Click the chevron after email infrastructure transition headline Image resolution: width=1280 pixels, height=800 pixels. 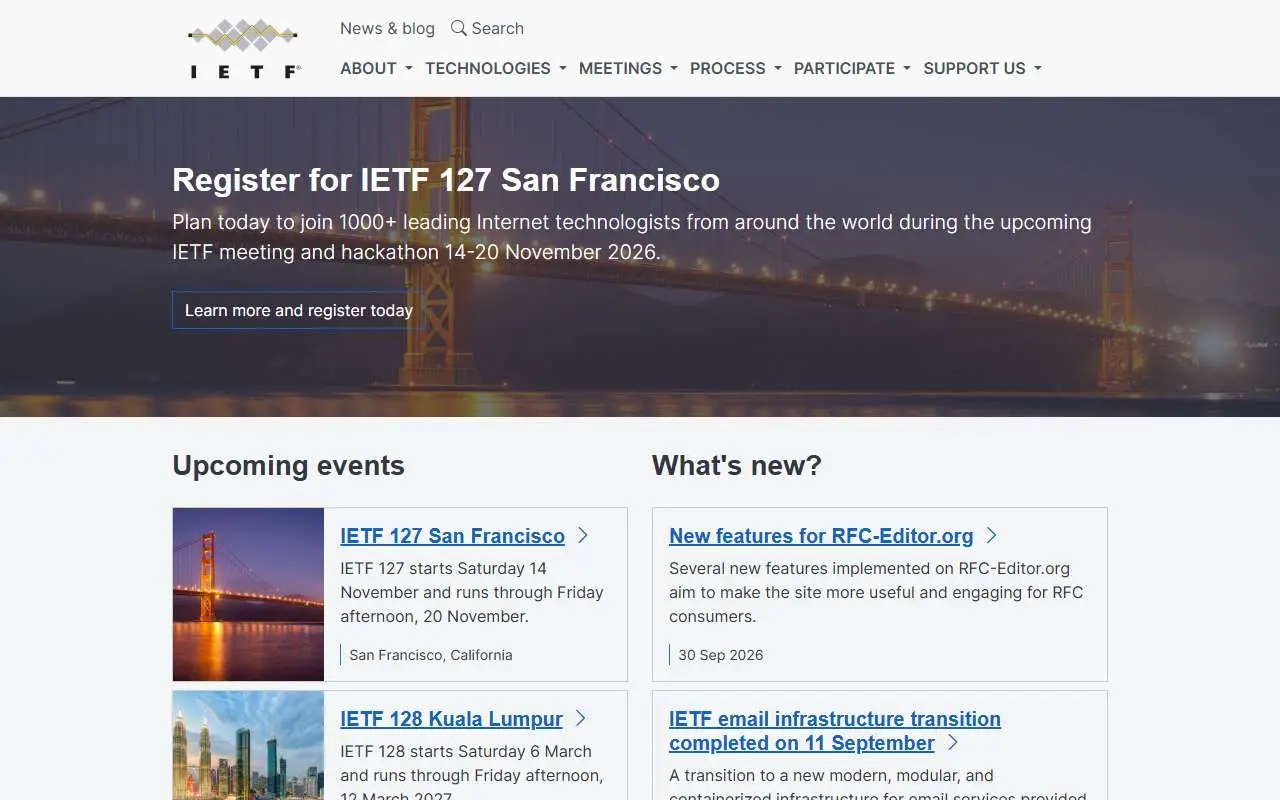tap(953, 743)
